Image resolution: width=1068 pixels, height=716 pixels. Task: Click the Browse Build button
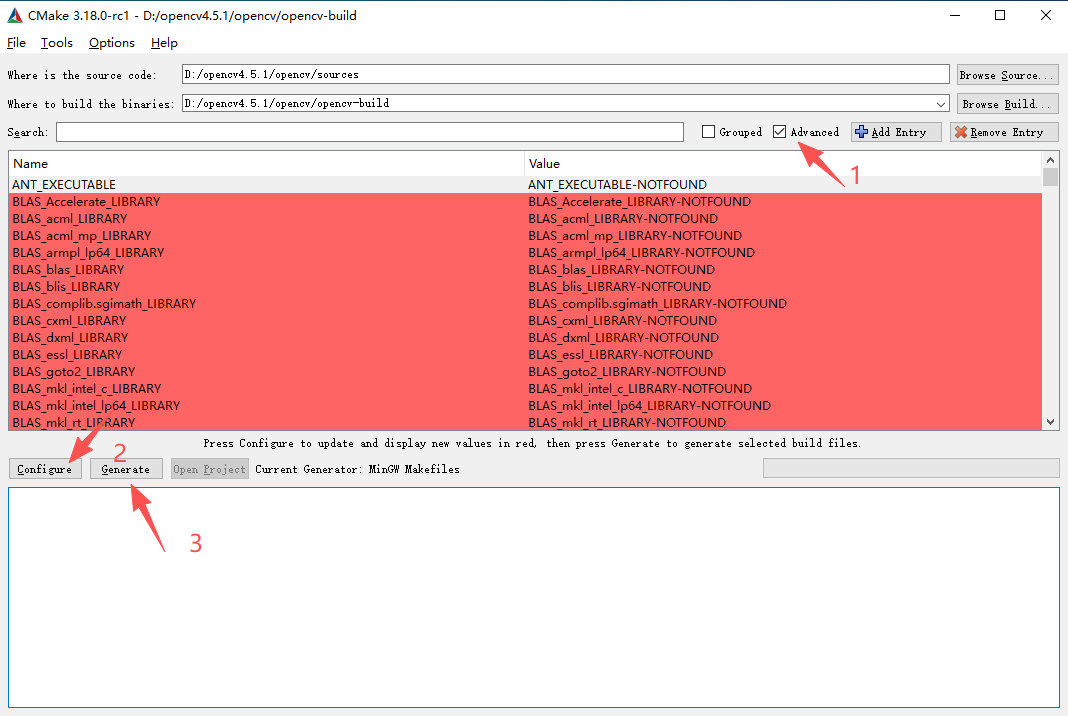[1008, 104]
